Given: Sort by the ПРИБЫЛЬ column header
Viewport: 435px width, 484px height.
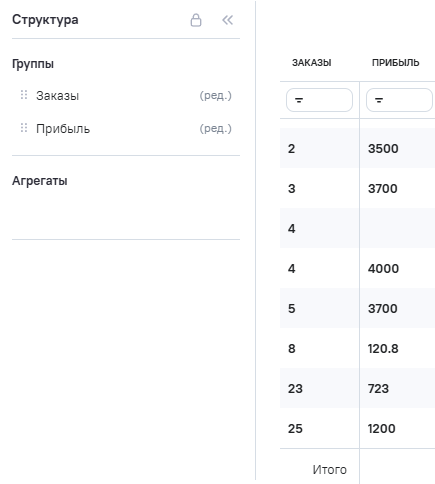Looking at the screenshot, I should [395, 63].
